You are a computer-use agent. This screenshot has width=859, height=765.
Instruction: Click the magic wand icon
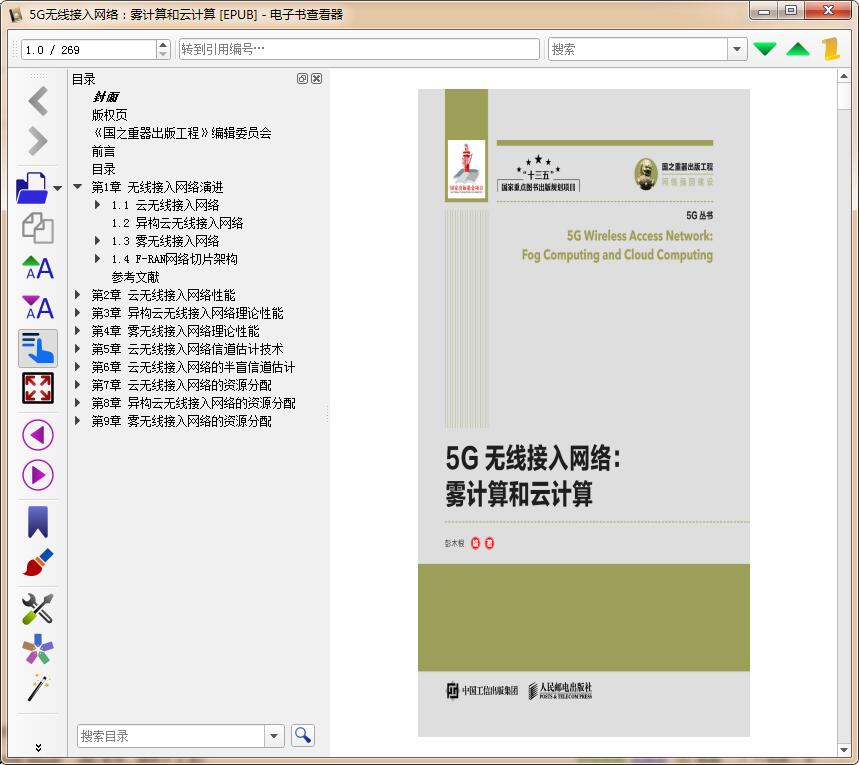38,688
